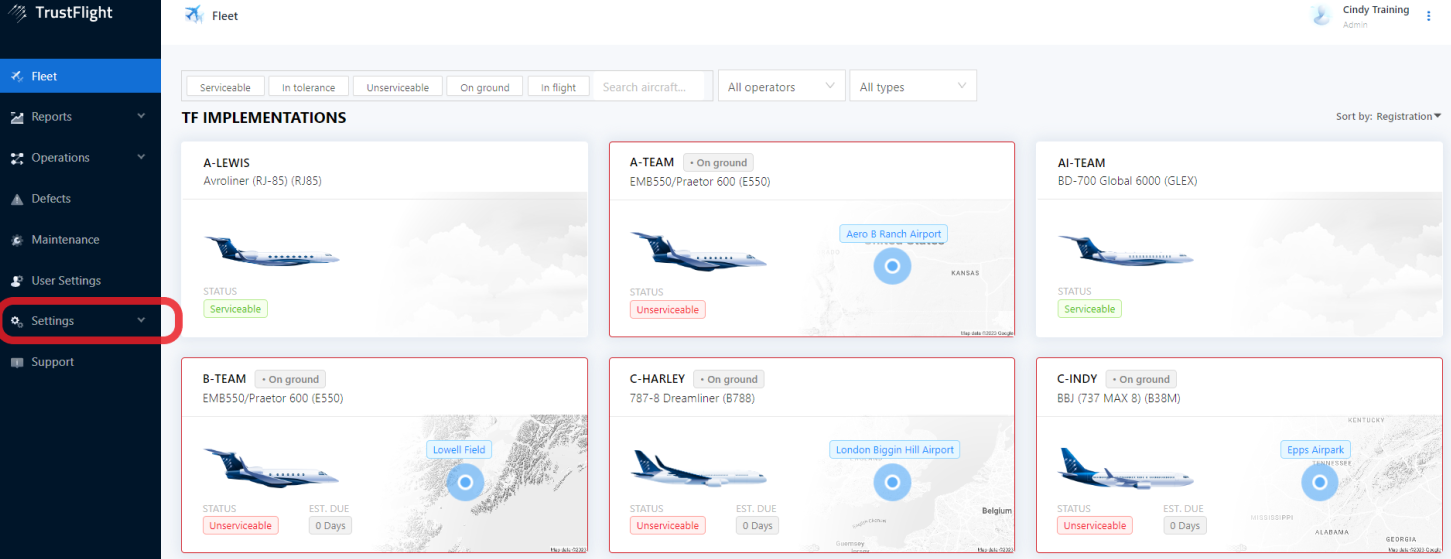Open the A-LEWIS aircraft title
Image resolution: width=1451 pixels, height=559 pixels.
[226, 163]
